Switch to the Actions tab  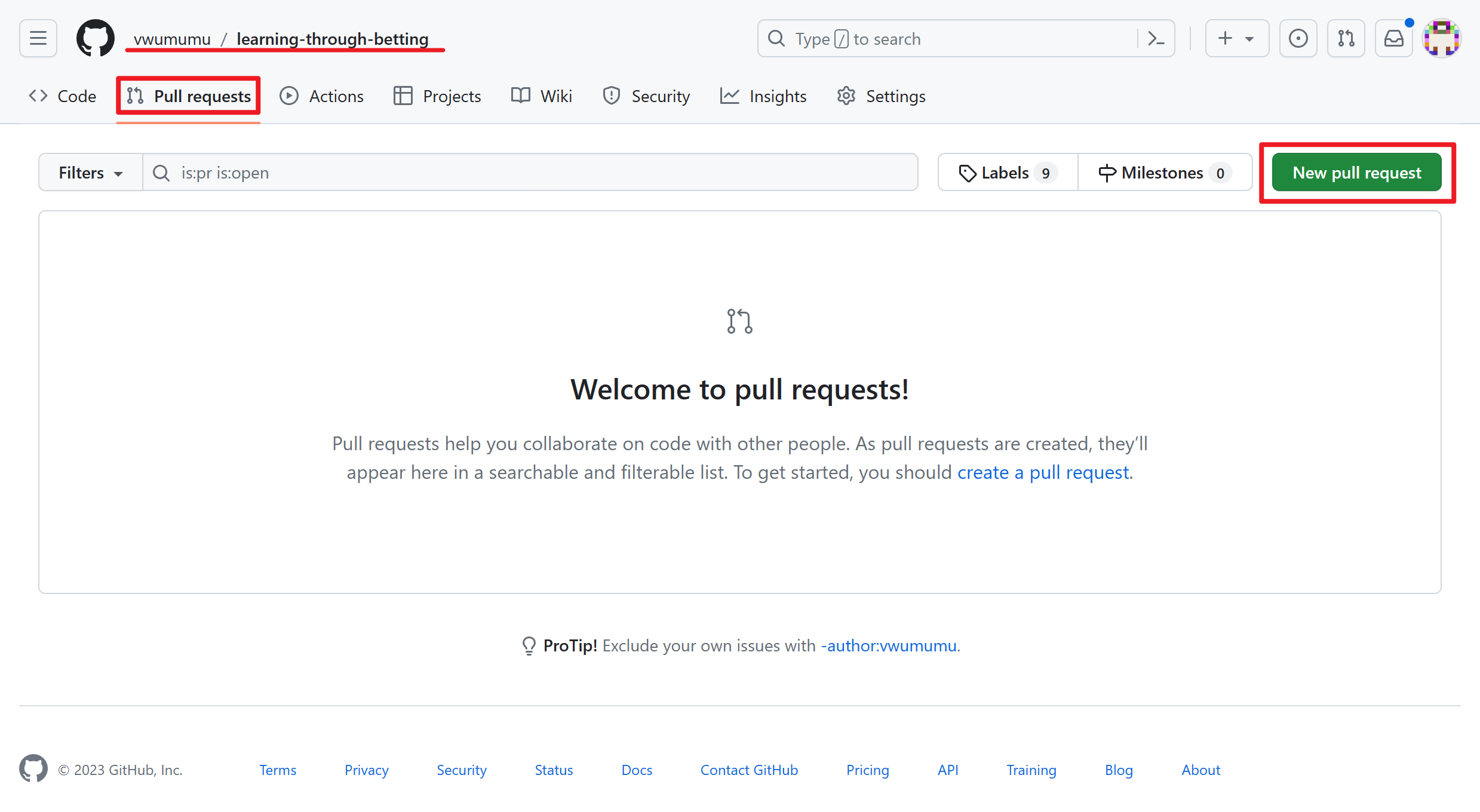[322, 96]
